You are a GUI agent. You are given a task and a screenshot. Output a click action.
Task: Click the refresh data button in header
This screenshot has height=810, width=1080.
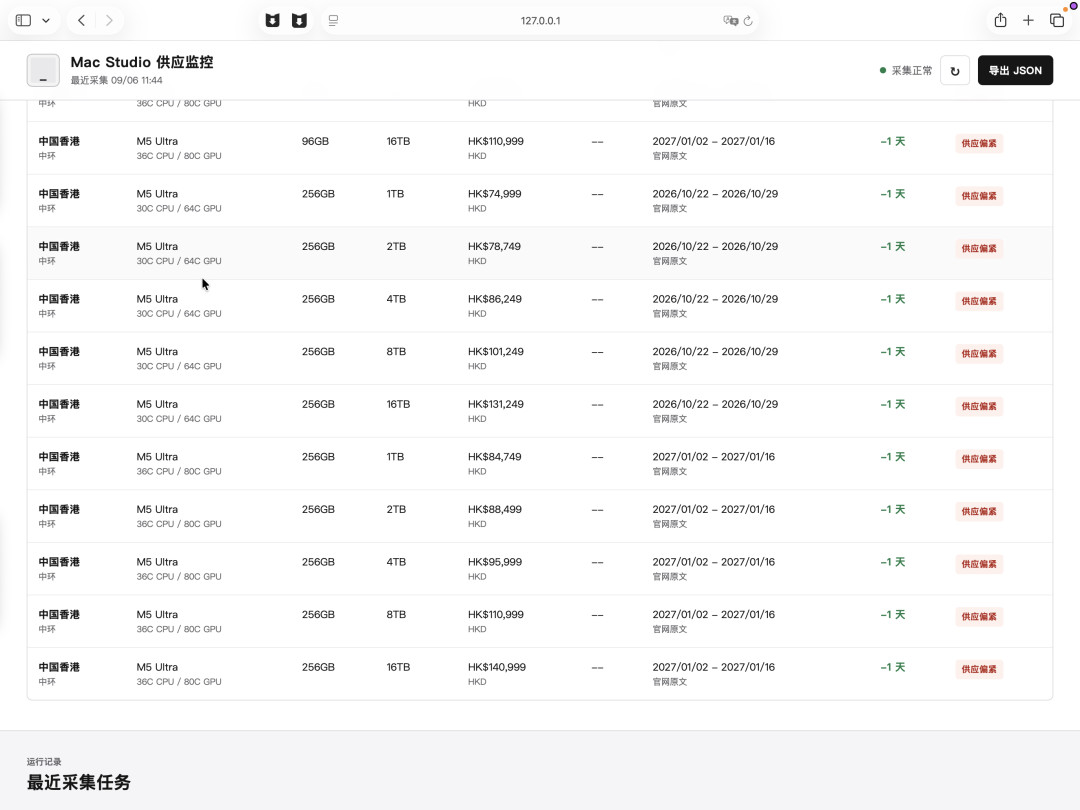955,70
